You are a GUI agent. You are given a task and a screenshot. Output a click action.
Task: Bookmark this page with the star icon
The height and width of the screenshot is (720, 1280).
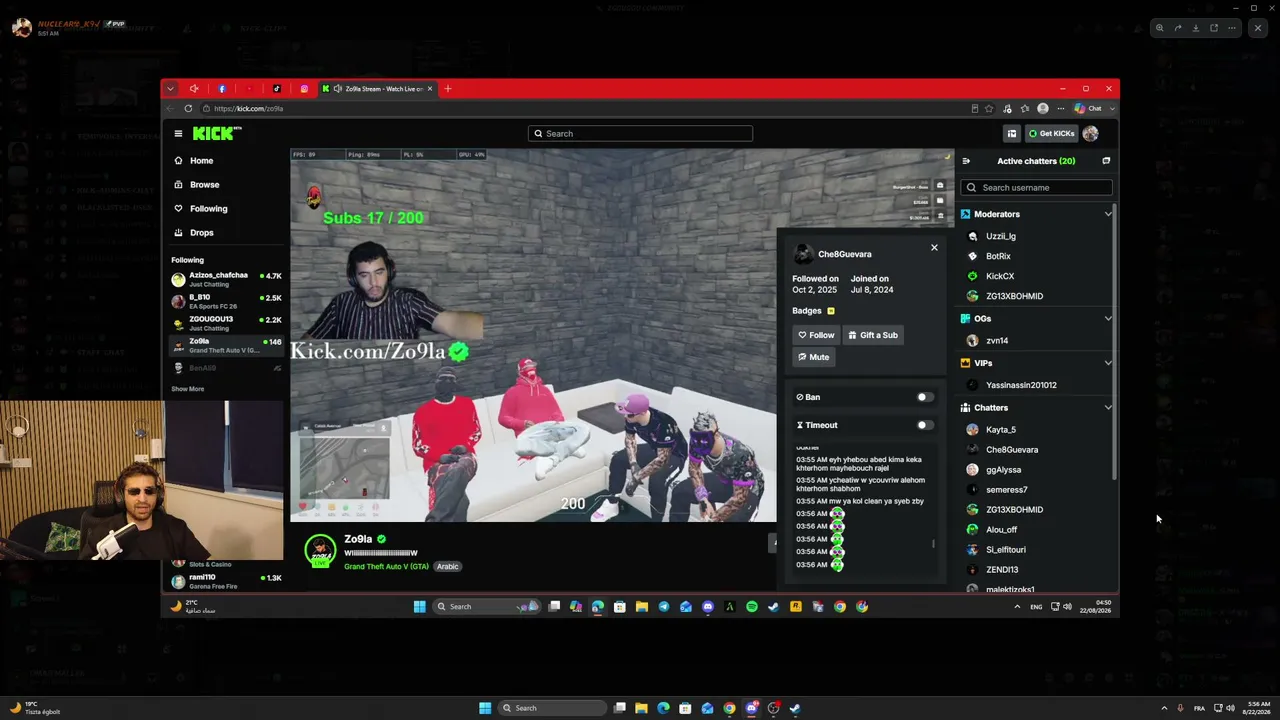(x=989, y=108)
